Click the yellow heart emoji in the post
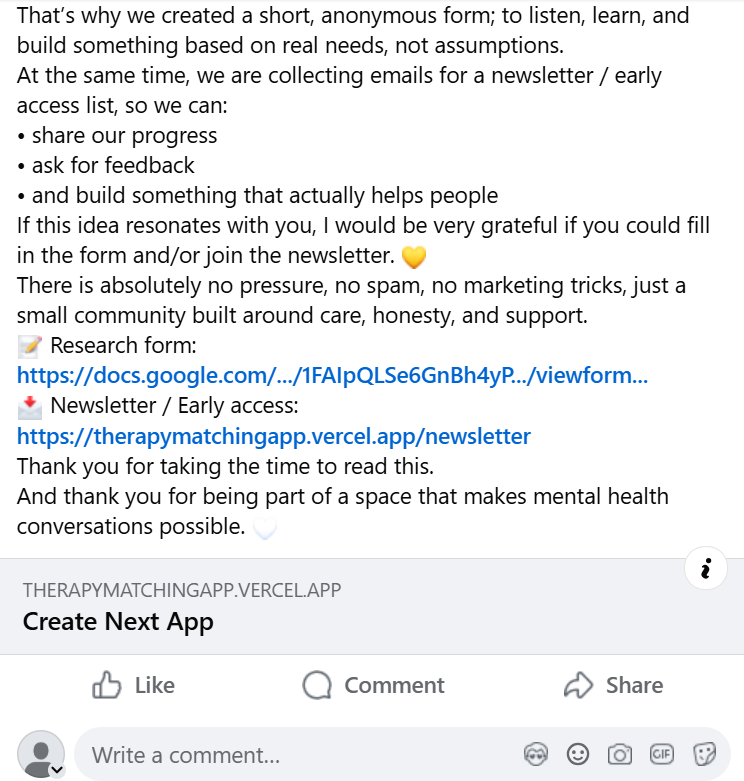 coord(414,257)
